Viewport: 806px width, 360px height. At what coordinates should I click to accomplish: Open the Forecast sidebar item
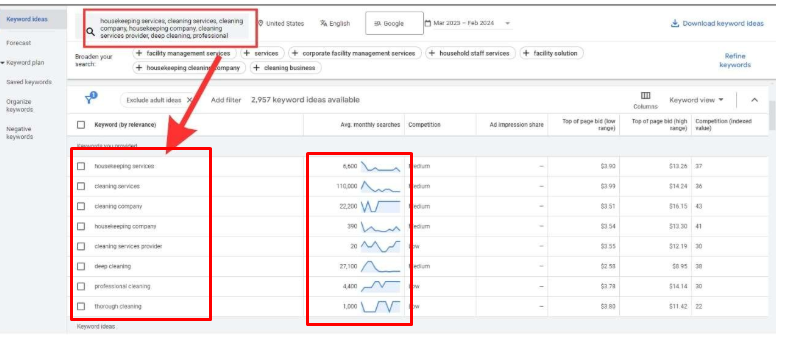pos(19,43)
